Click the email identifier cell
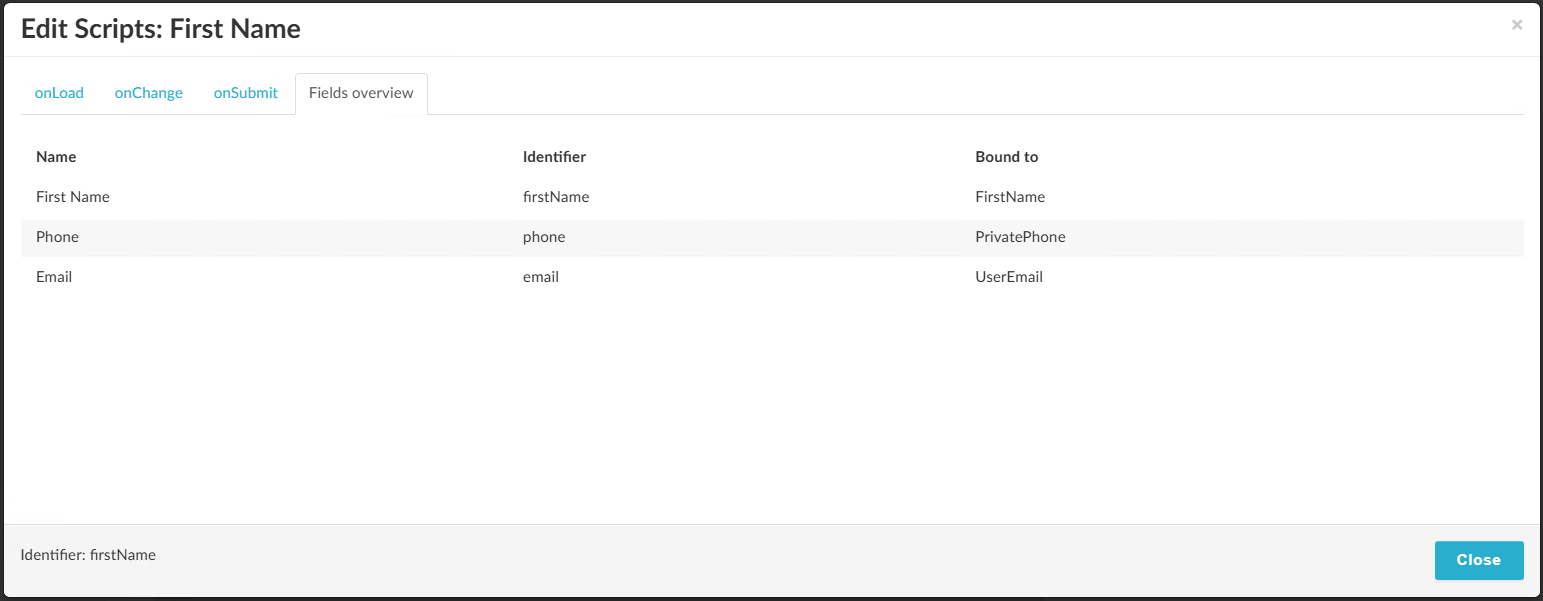 [x=540, y=277]
